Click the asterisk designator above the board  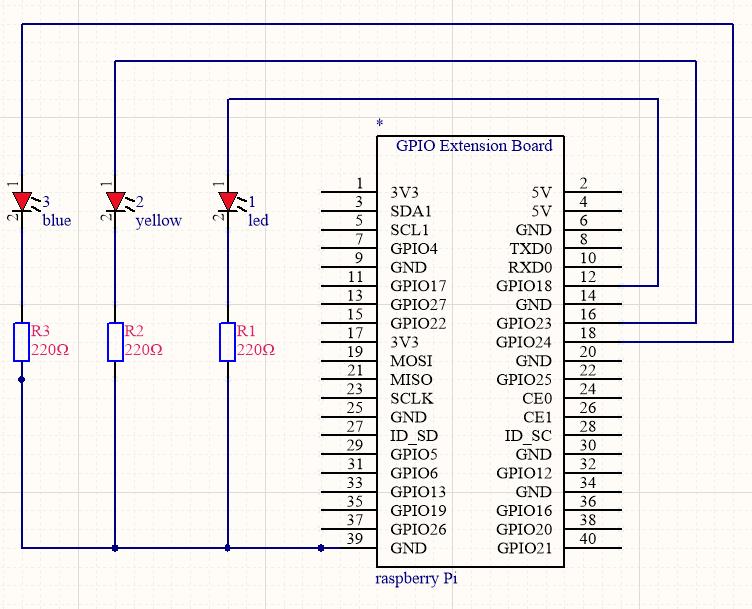379,123
